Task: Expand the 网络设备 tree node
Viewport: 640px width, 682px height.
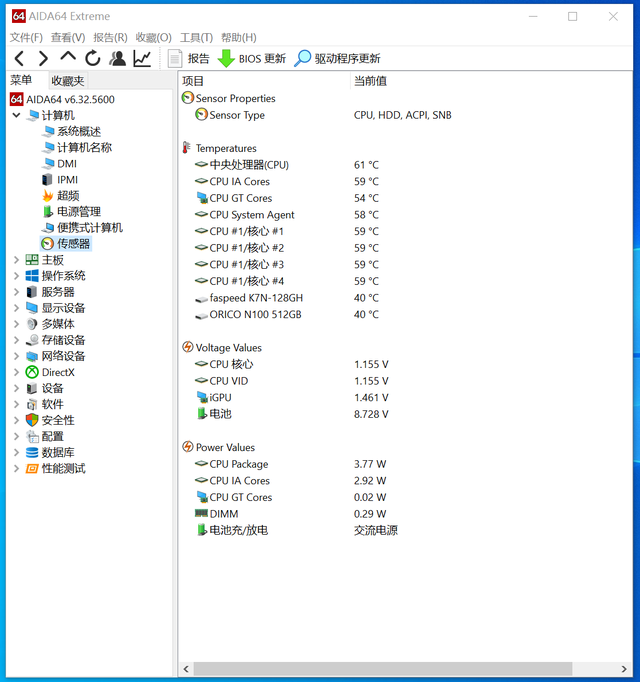Action: pos(17,356)
